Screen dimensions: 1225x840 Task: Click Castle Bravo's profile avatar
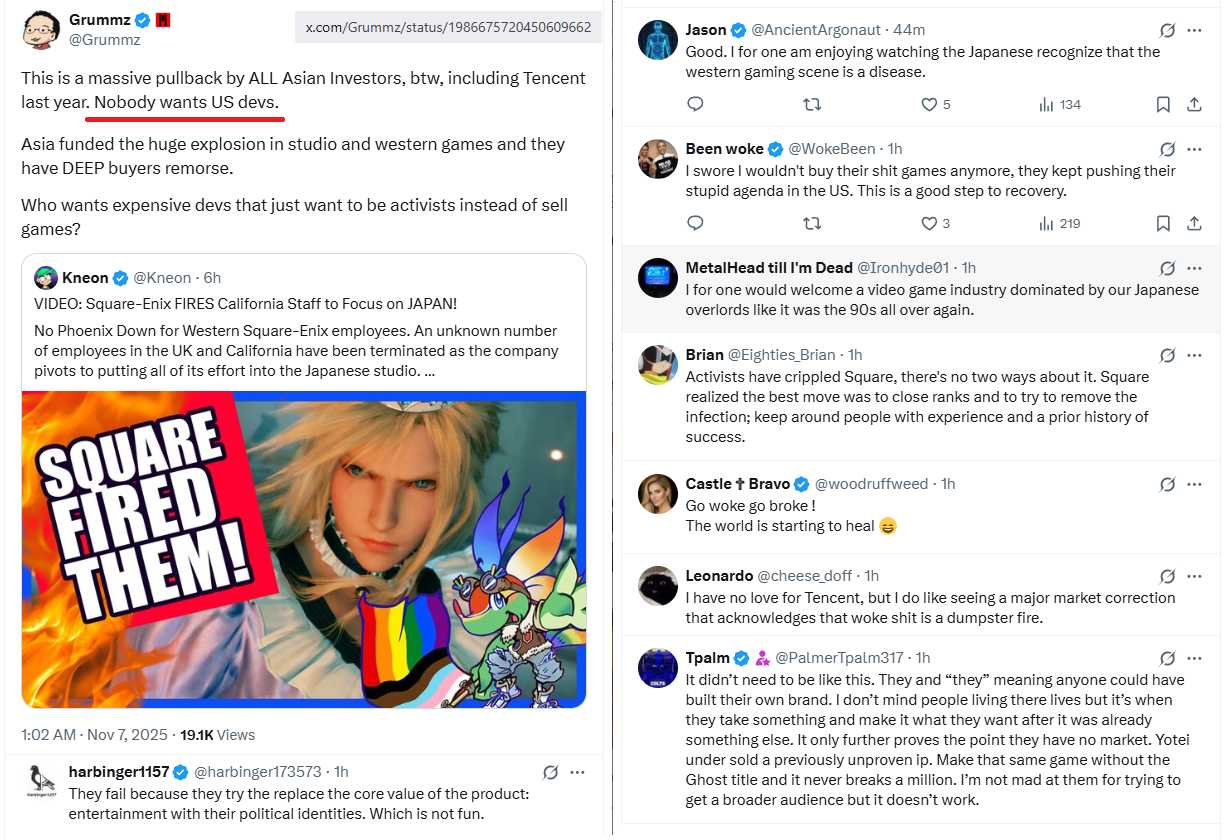click(x=658, y=494)
